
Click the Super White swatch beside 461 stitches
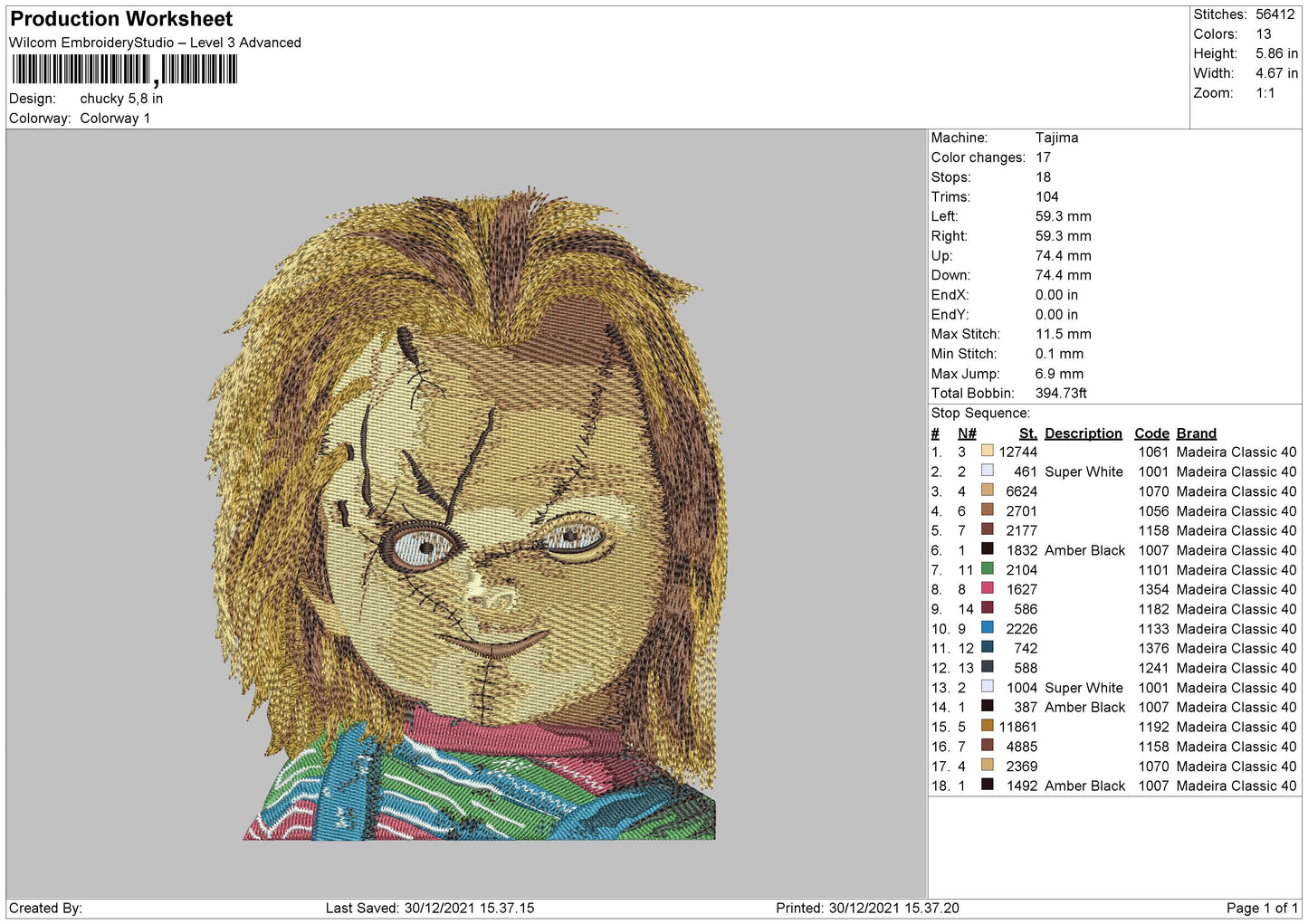click(987, 471)
